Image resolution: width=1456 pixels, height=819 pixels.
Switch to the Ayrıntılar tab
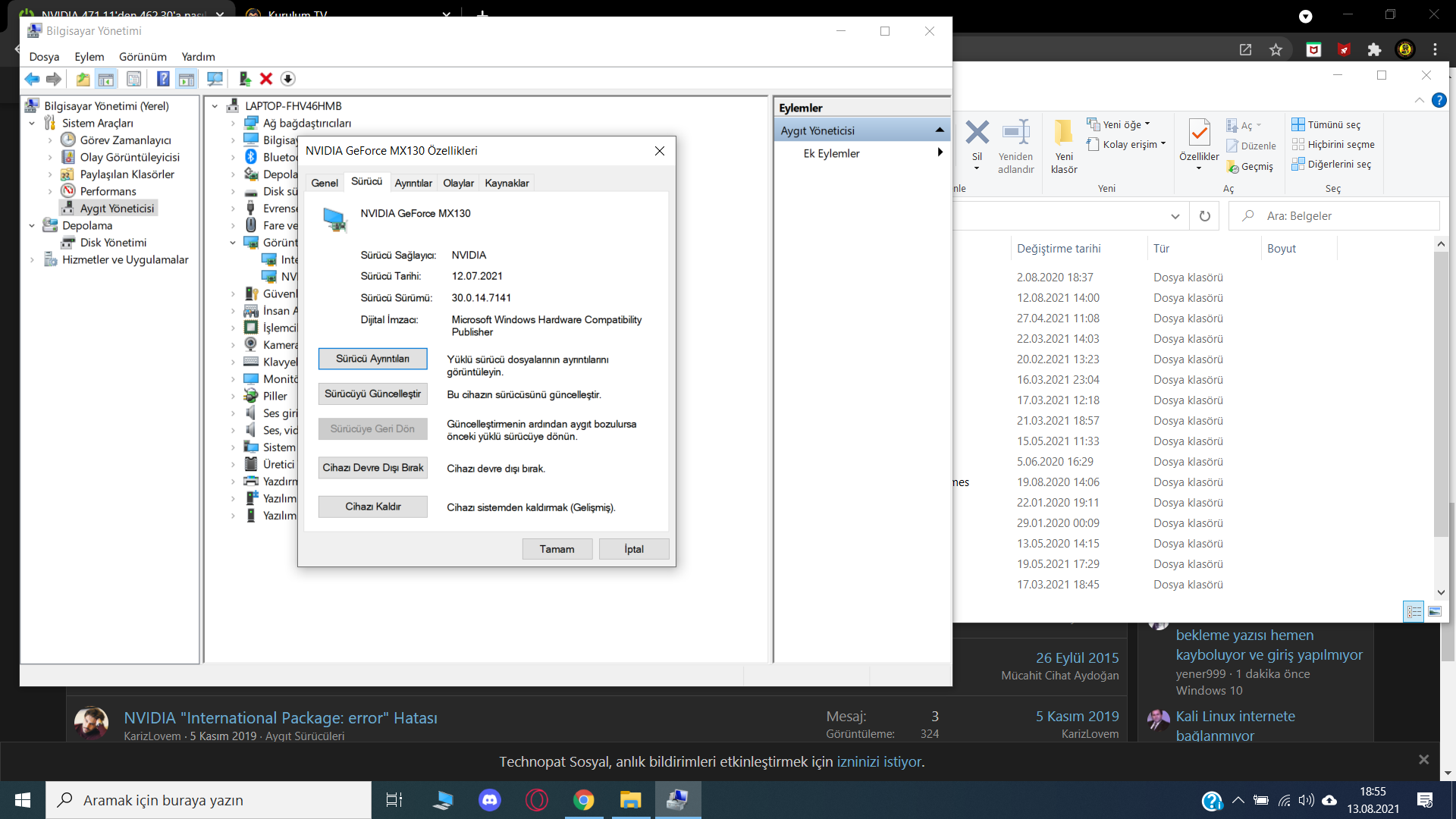[413, 183]
